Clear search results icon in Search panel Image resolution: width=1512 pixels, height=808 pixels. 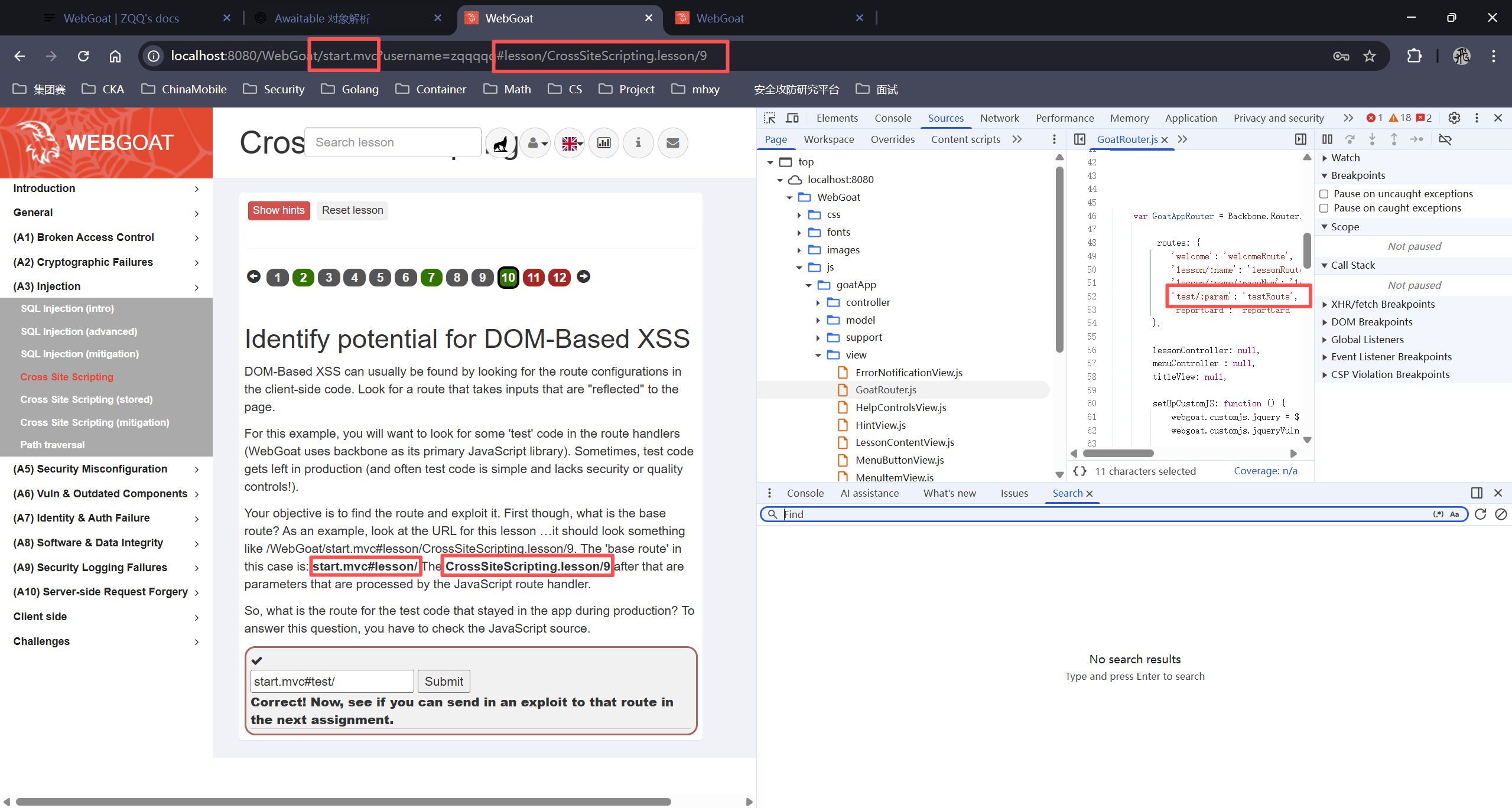pos(1501,514)
